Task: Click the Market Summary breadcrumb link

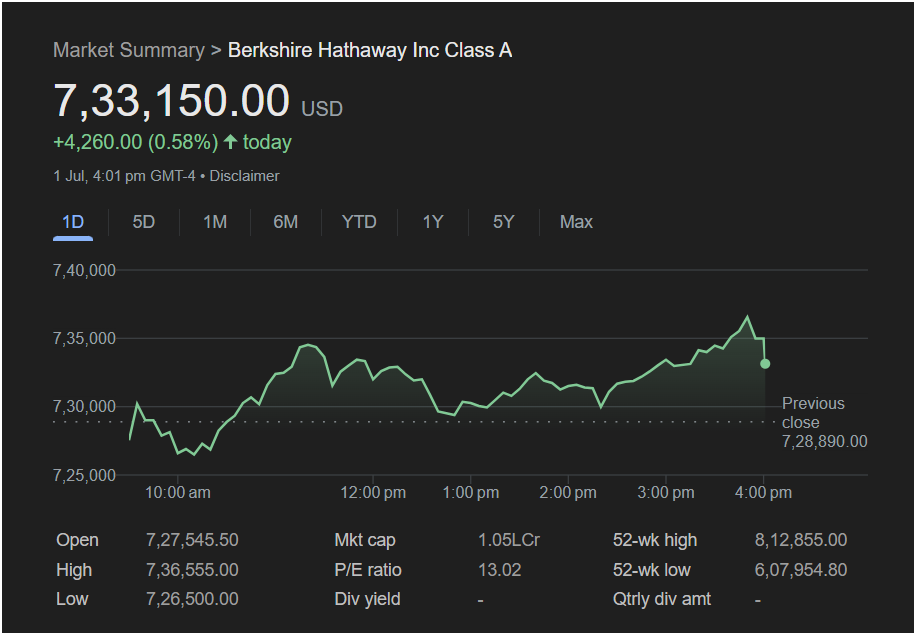Action: tap(129, 50)
